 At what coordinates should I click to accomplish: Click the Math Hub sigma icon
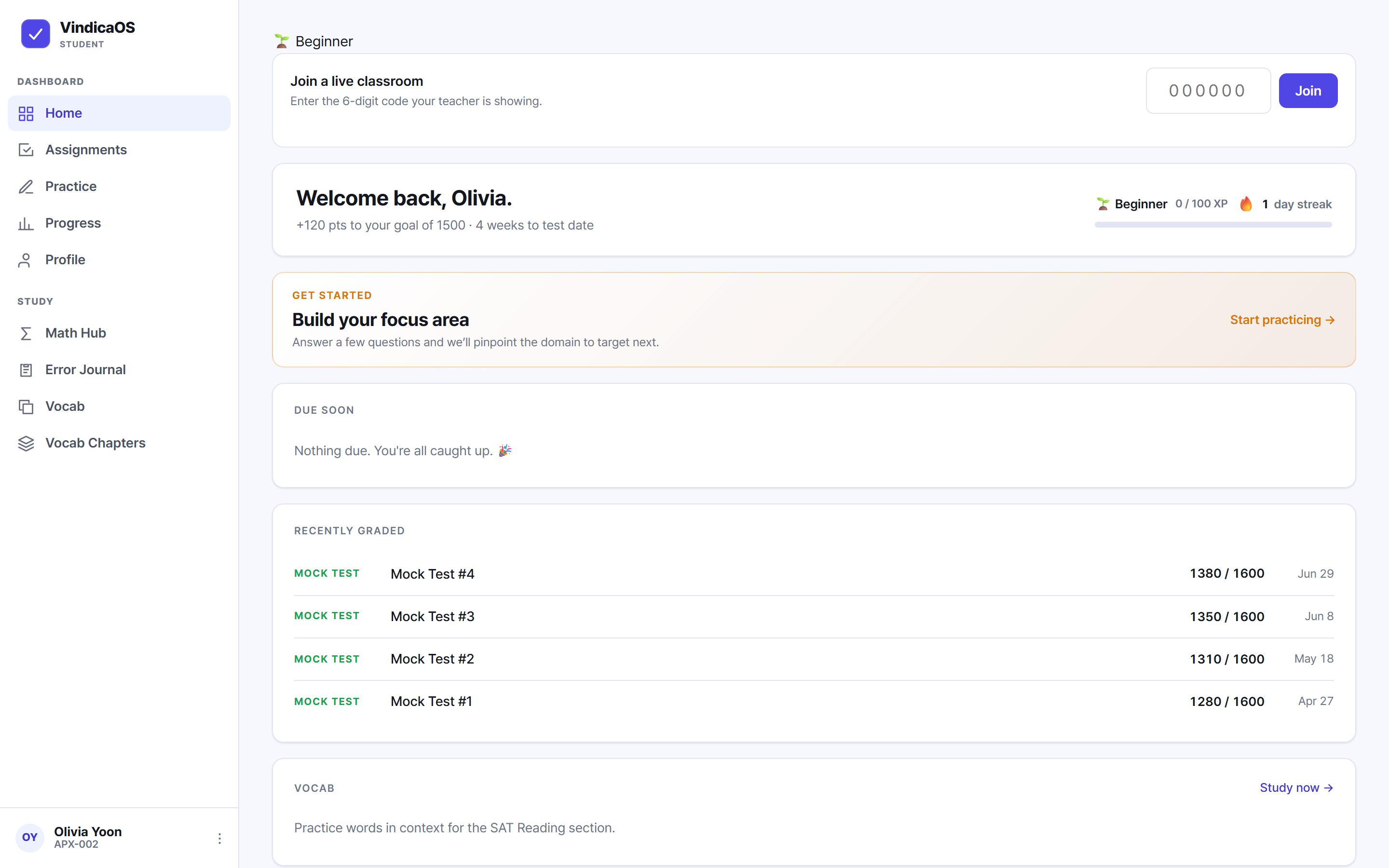click(x=26, y=334)
